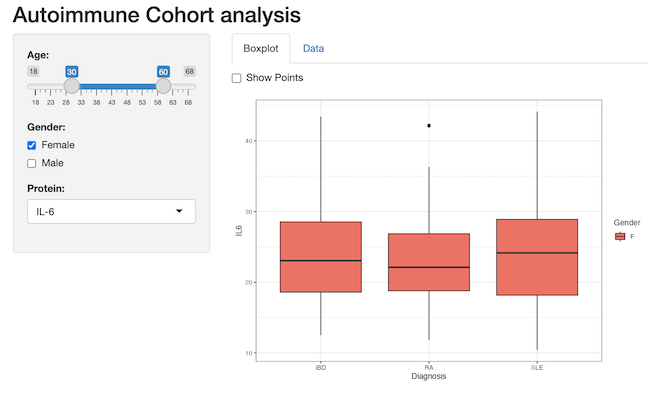Screen dimensions: 650x397
Task: Toggle the Show Points checkbox
Action: (236, 78)
